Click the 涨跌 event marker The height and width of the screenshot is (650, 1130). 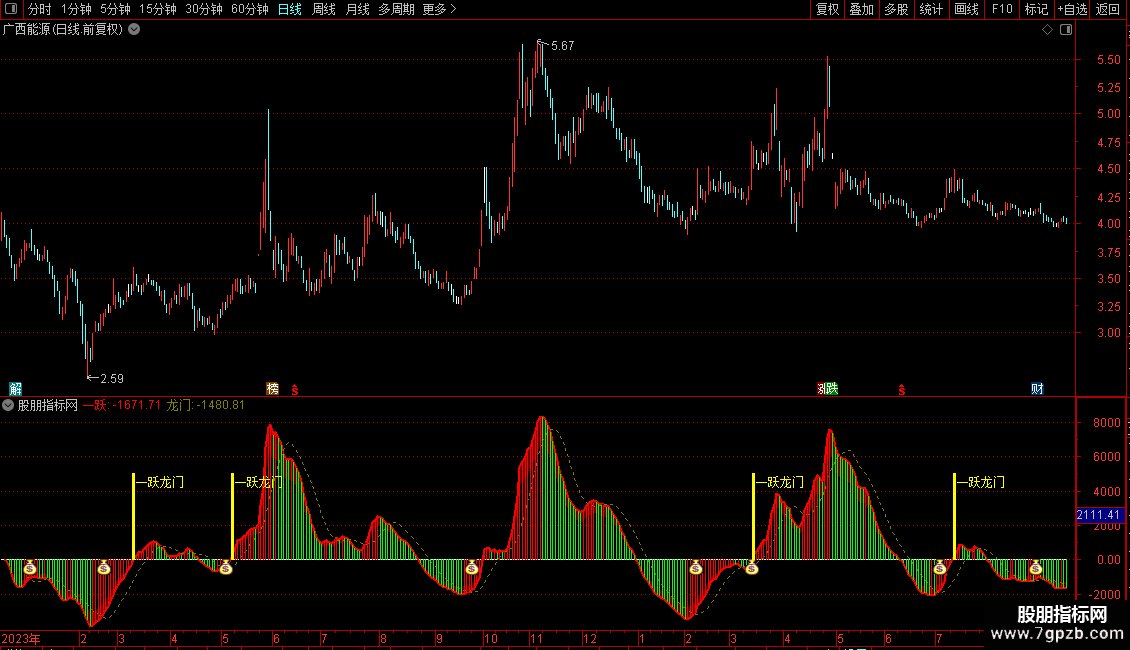[x=827, y=389]
